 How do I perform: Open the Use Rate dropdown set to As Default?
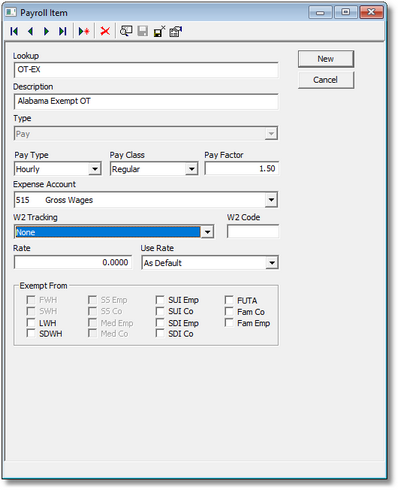point(272,263)
